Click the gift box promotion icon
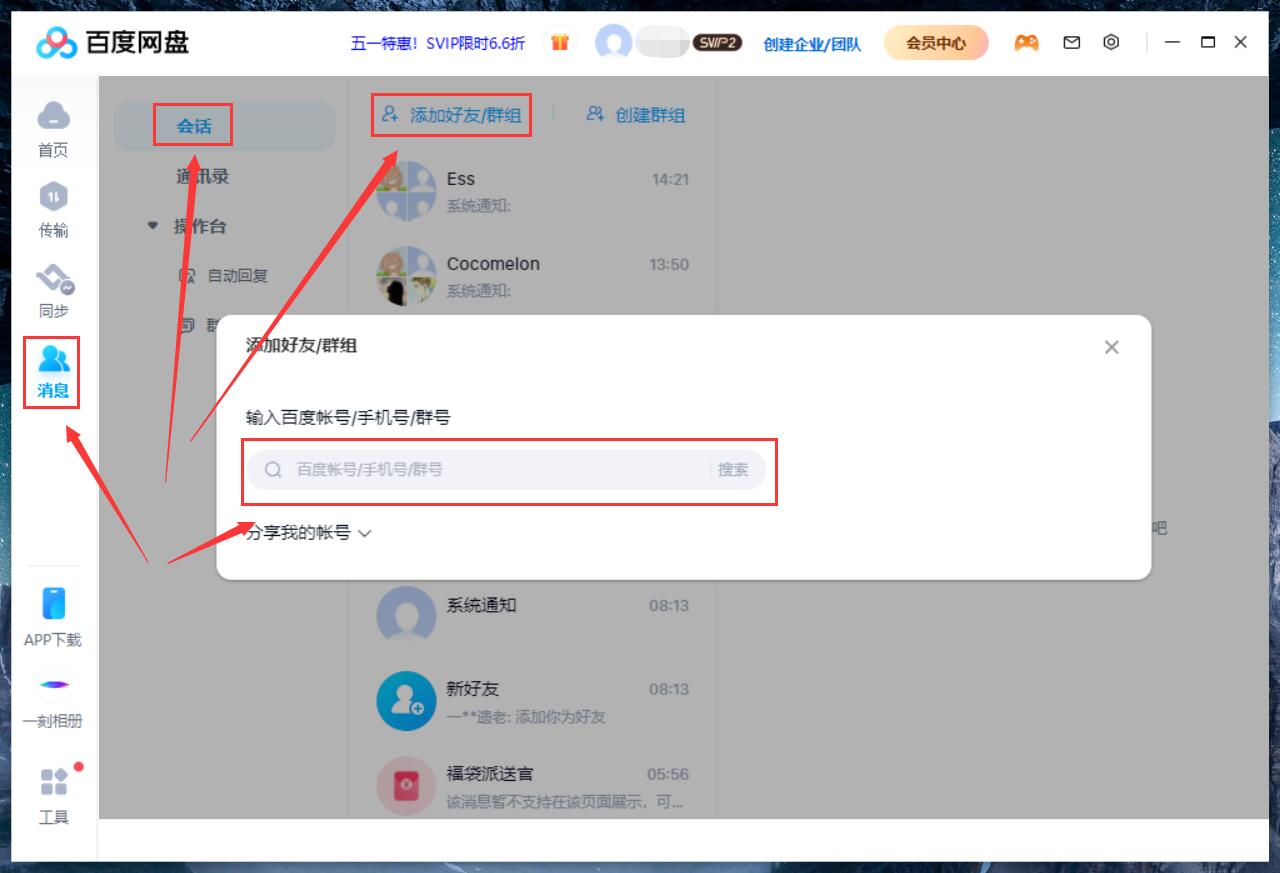1280x873 pixels. 559,42
